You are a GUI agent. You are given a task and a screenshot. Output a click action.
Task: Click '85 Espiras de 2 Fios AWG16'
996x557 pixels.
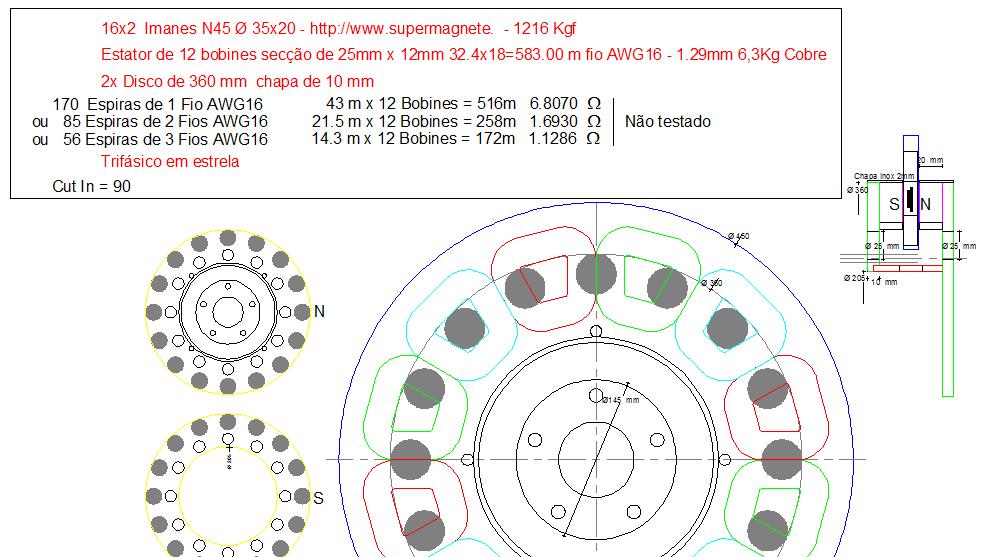click(x=165, y=121)
